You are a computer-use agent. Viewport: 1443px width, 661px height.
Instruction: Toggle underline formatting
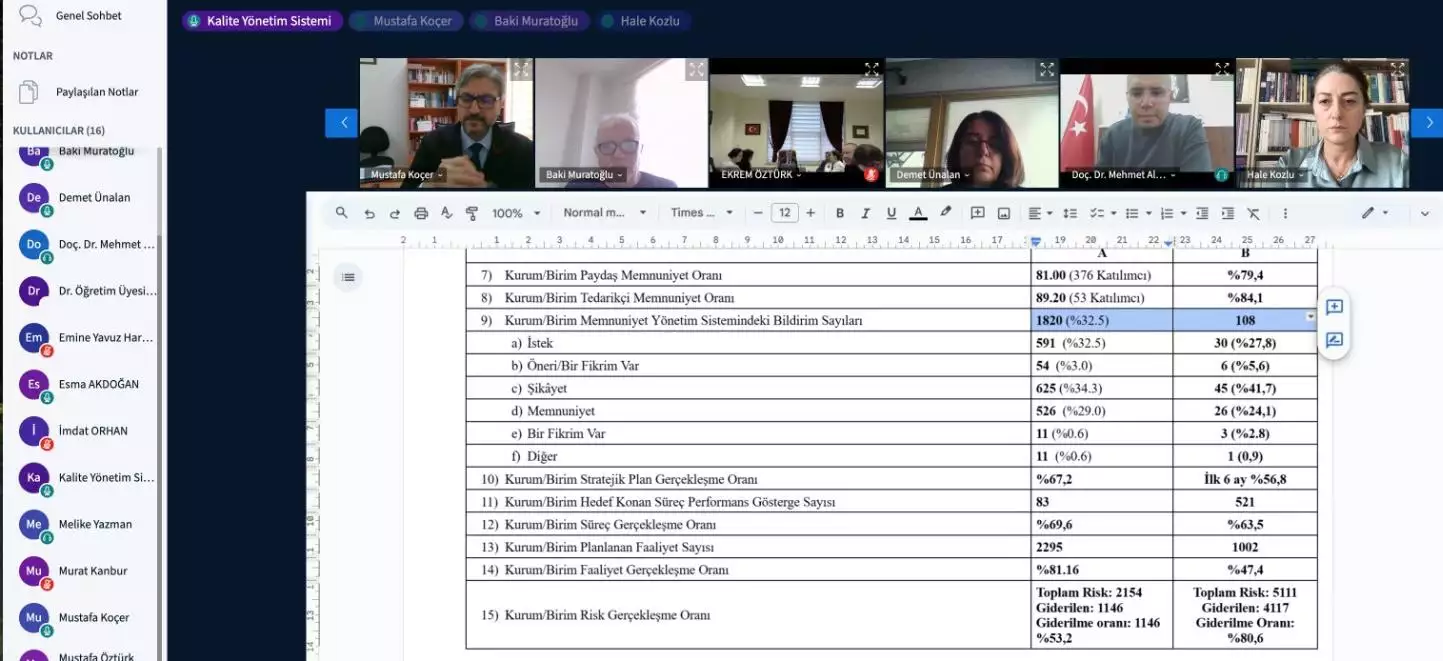(x=891, y=213)
